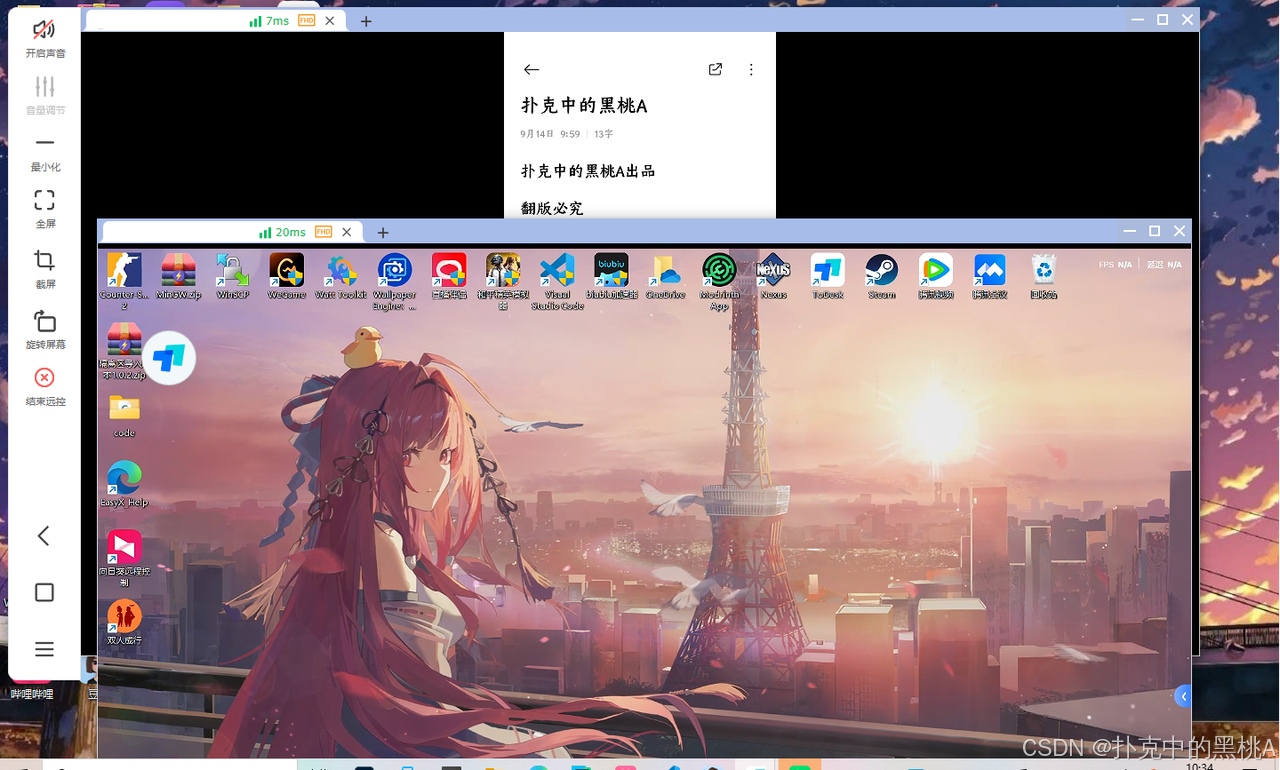Rotate the screen with 旋转屏幕

(x=45, y=329)
